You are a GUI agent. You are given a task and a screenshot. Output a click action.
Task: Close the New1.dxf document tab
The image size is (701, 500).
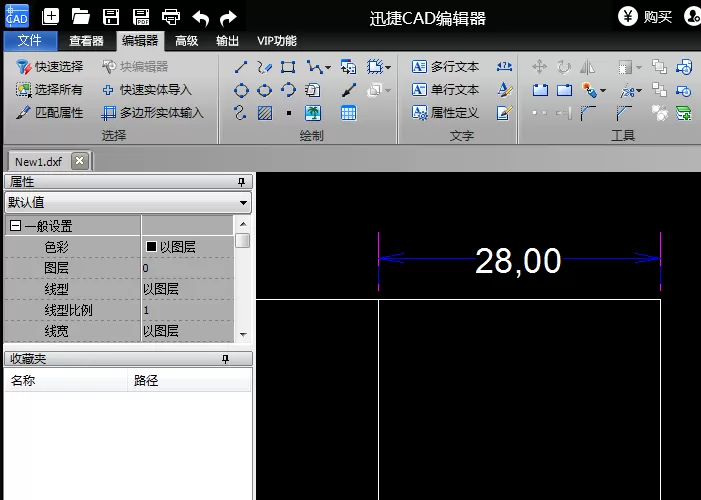(80, 161)
